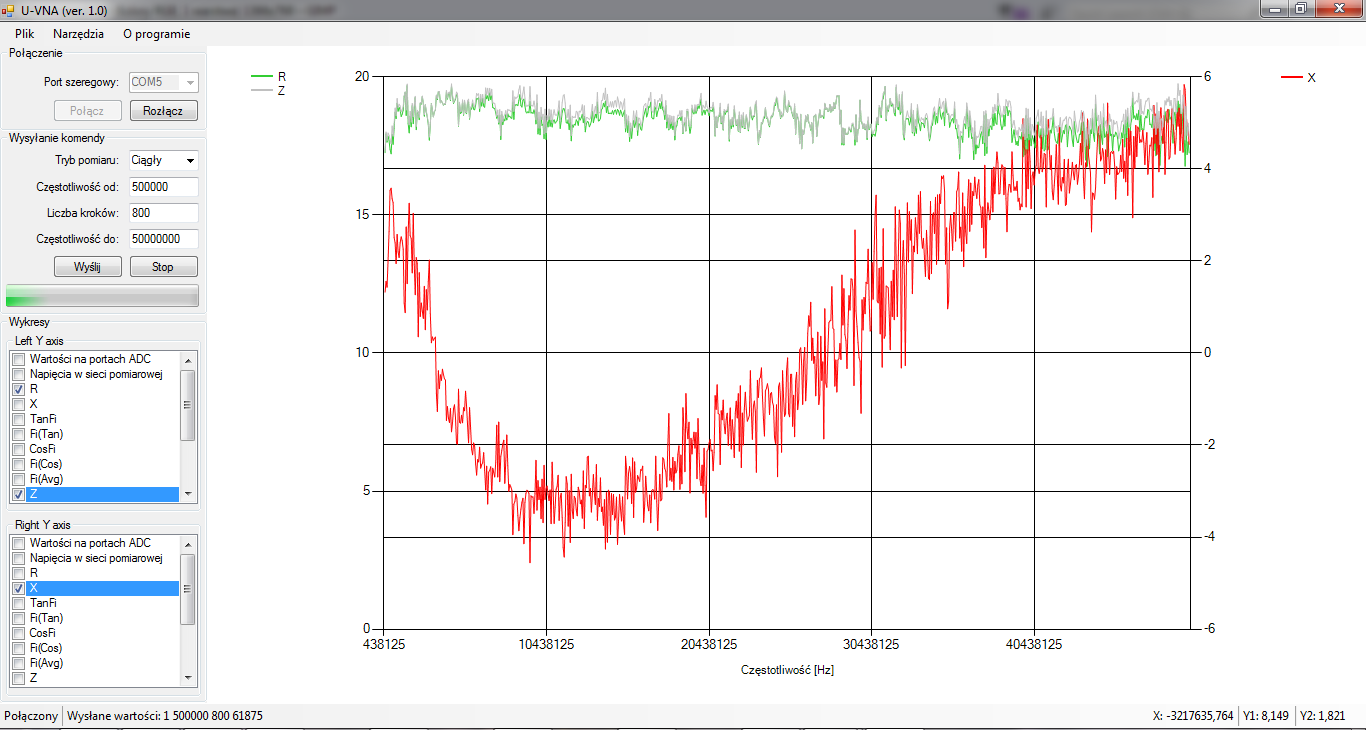Toggle Wartości na portach ADC in Left Y axis
Screen dimensions: 1366x730
click(x=18, y=359)
